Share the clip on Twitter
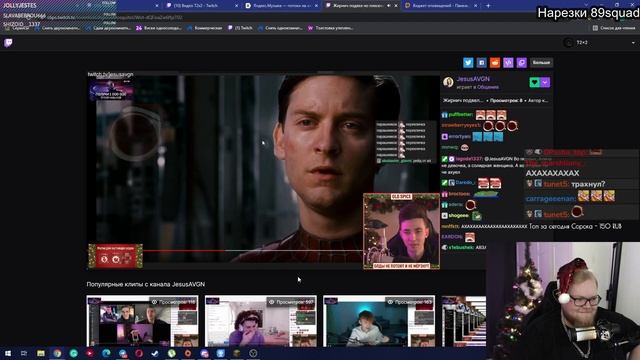 tap(468, 62)
